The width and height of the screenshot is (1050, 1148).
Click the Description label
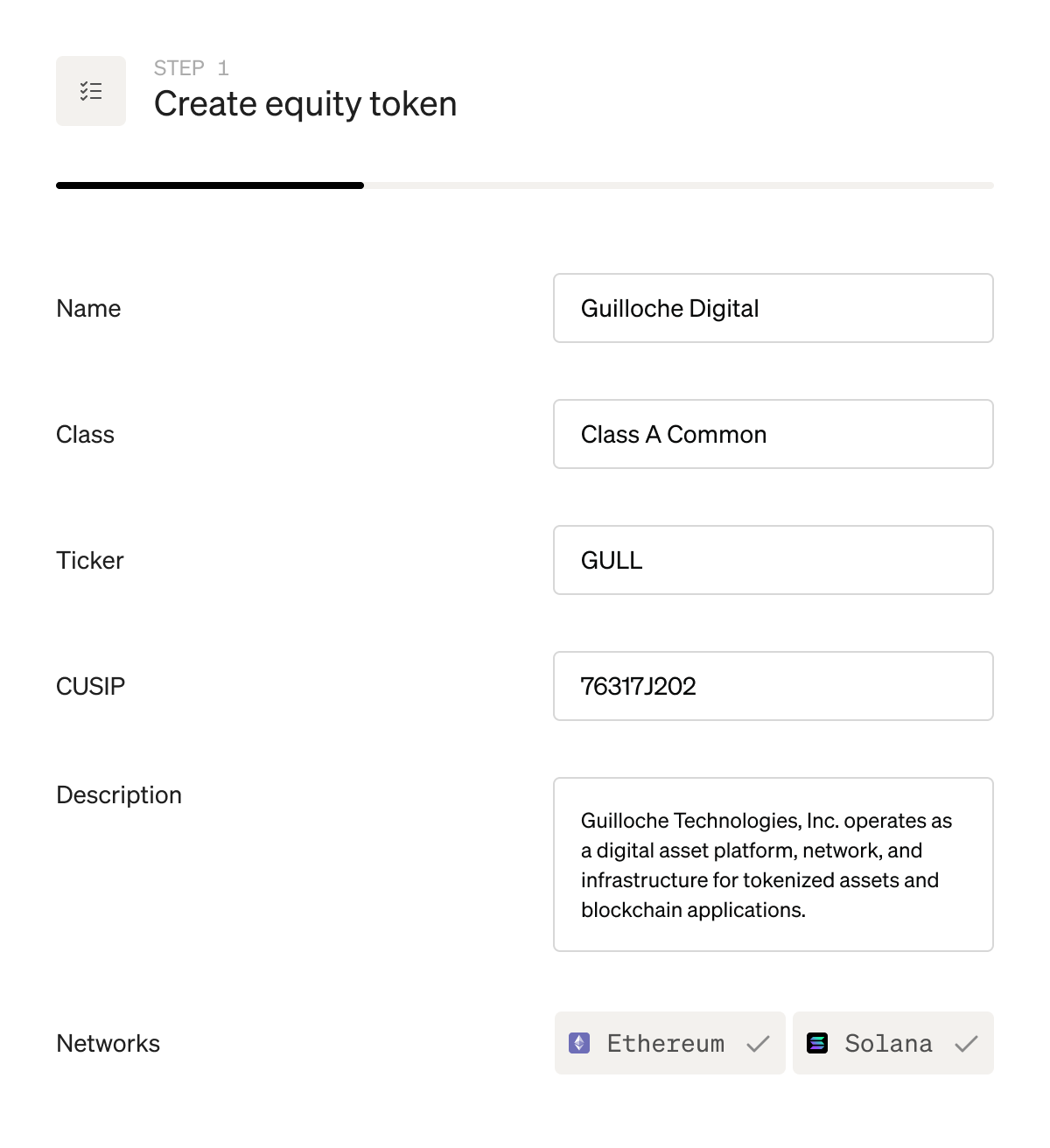tap(119, 794)
